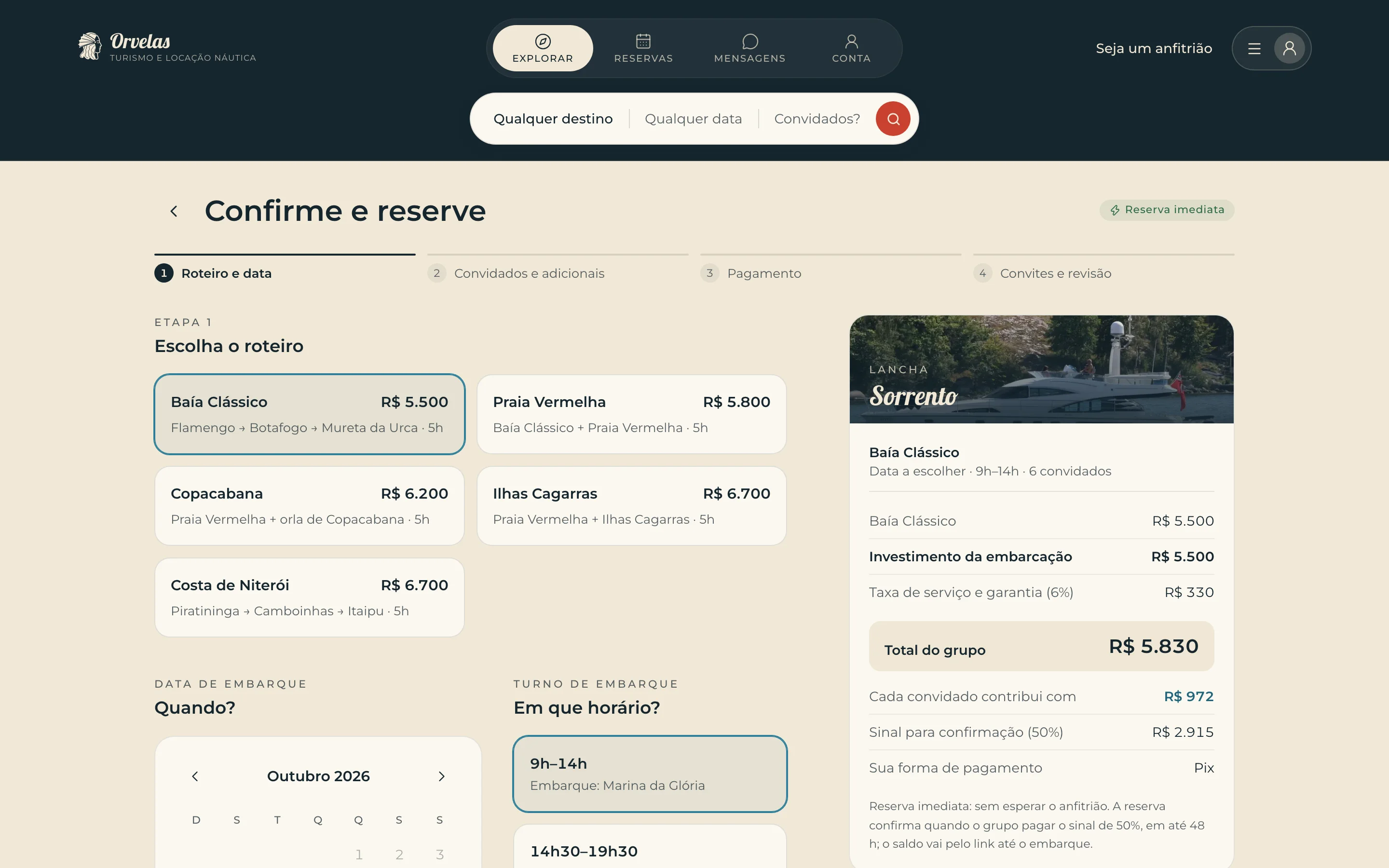The image size is (1389, 868).
Task: Open the hamburger menu icon
Action: [x=1254, y=48]
